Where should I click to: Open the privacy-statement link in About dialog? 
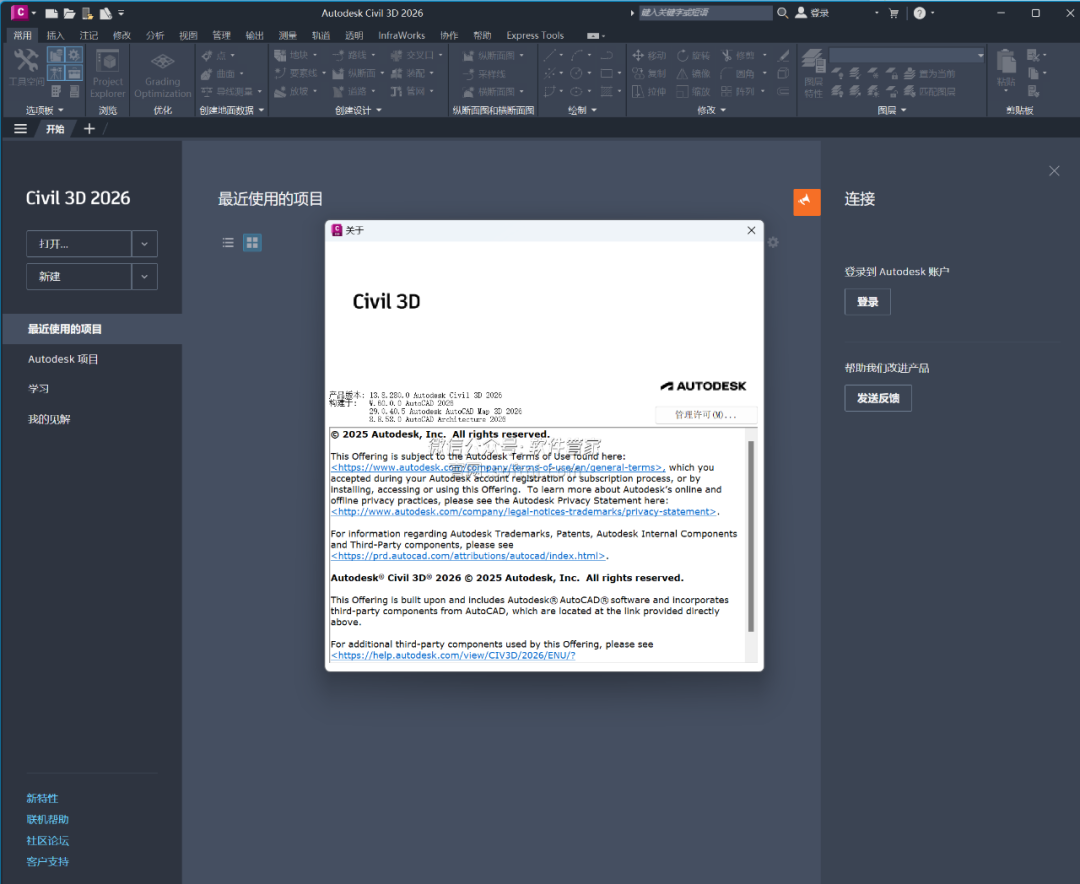(523, 512)
